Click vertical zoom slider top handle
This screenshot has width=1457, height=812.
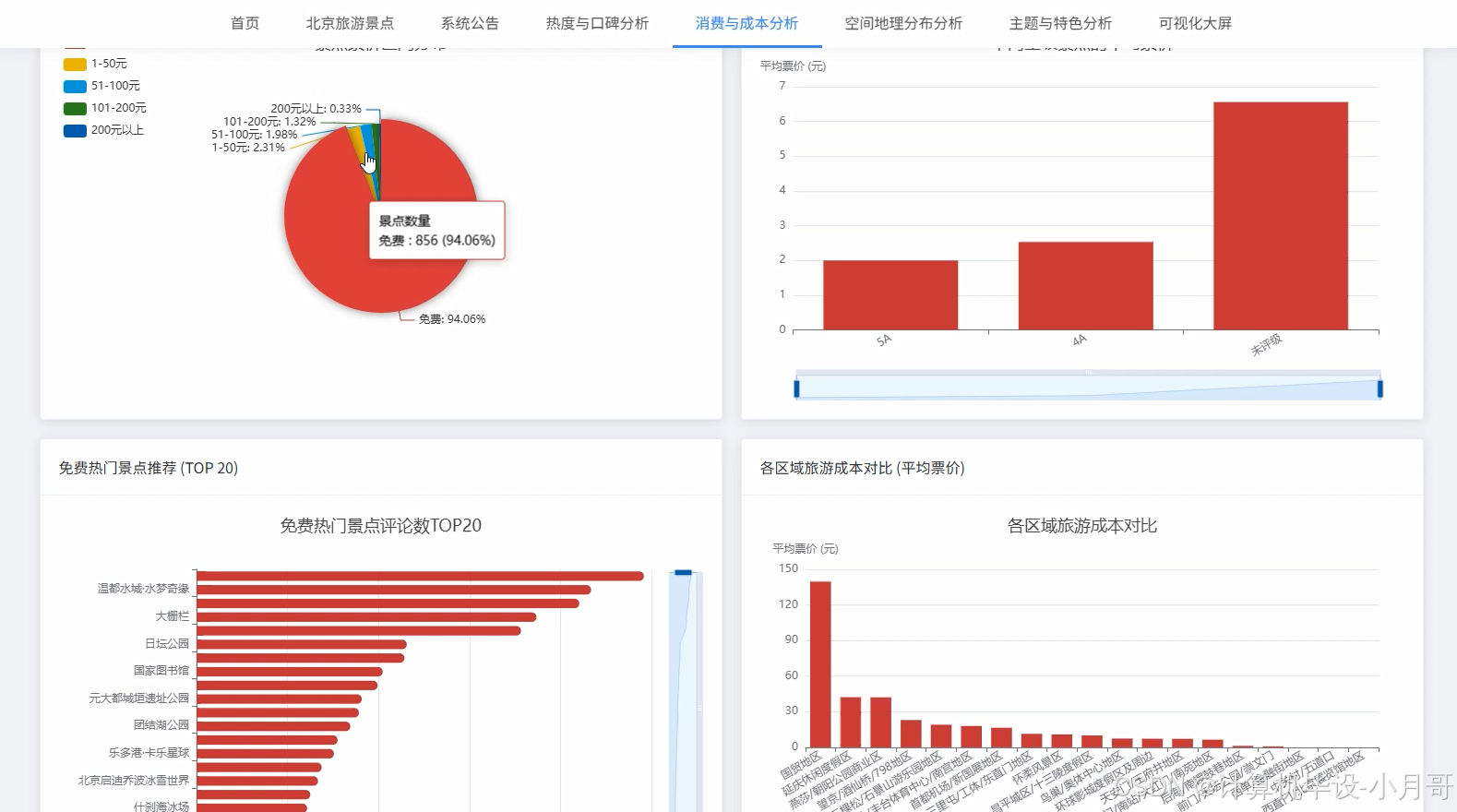(683, 572)
